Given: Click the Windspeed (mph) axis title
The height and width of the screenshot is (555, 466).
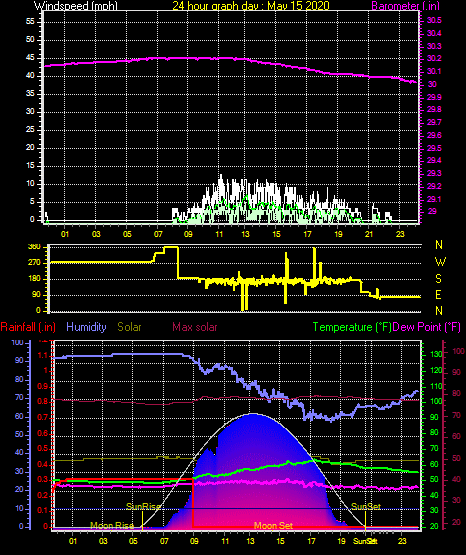Looking at the screenshot, I should (76, 5).
